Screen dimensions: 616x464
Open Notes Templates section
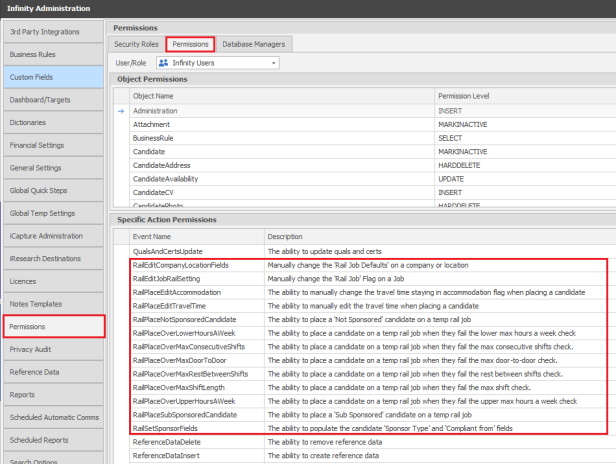[x=53, y=304]
